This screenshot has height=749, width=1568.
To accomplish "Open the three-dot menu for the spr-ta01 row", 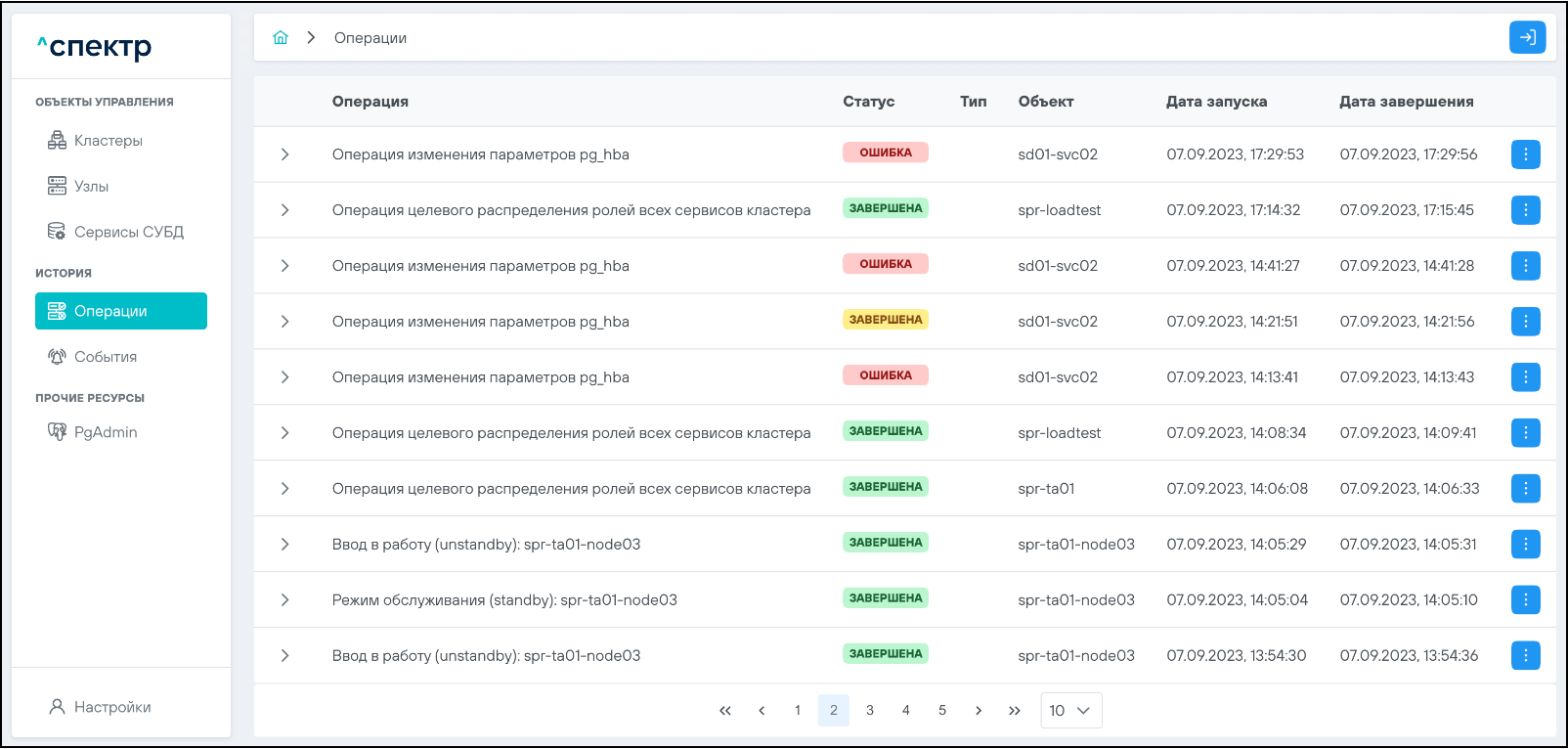I will (1525, 489).
